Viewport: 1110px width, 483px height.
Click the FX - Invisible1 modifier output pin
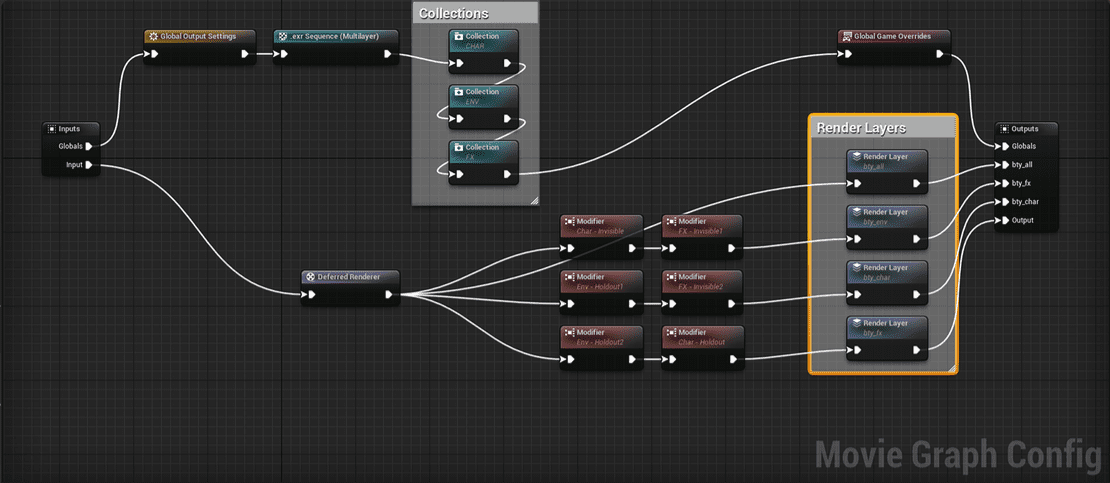[732, 249]
